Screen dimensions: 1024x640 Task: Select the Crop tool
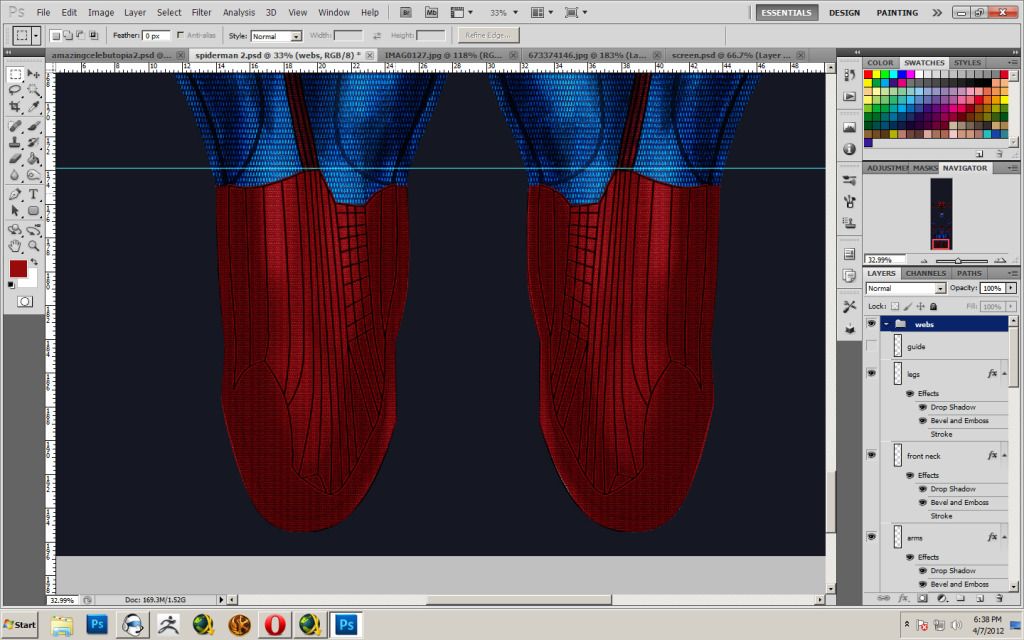click(x=16, y=106)
